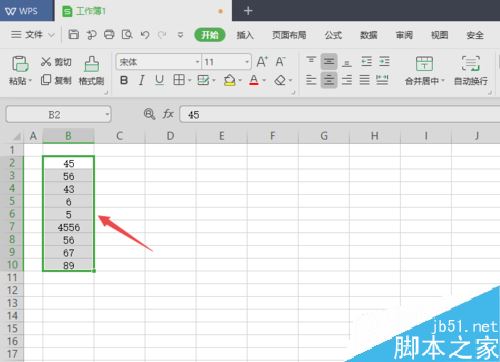This screenshot has height=362, width=500.
Task: Expand the Merge and Center dropdown arrow
Action: coord(443,81)
